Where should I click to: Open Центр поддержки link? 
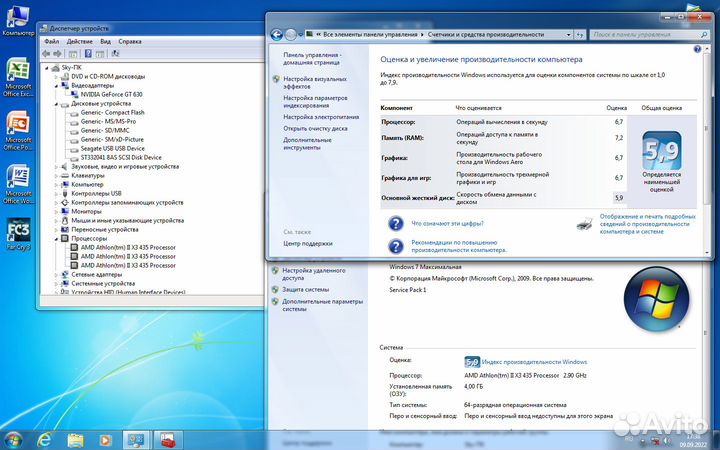click(x=308, y=243)
